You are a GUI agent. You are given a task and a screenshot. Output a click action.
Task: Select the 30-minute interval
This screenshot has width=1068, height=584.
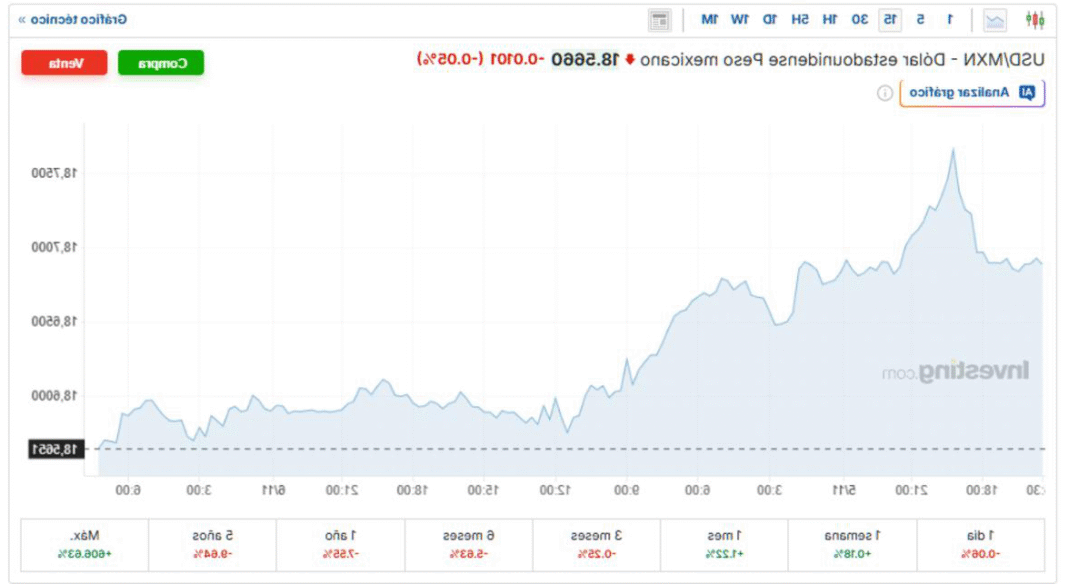859,20
